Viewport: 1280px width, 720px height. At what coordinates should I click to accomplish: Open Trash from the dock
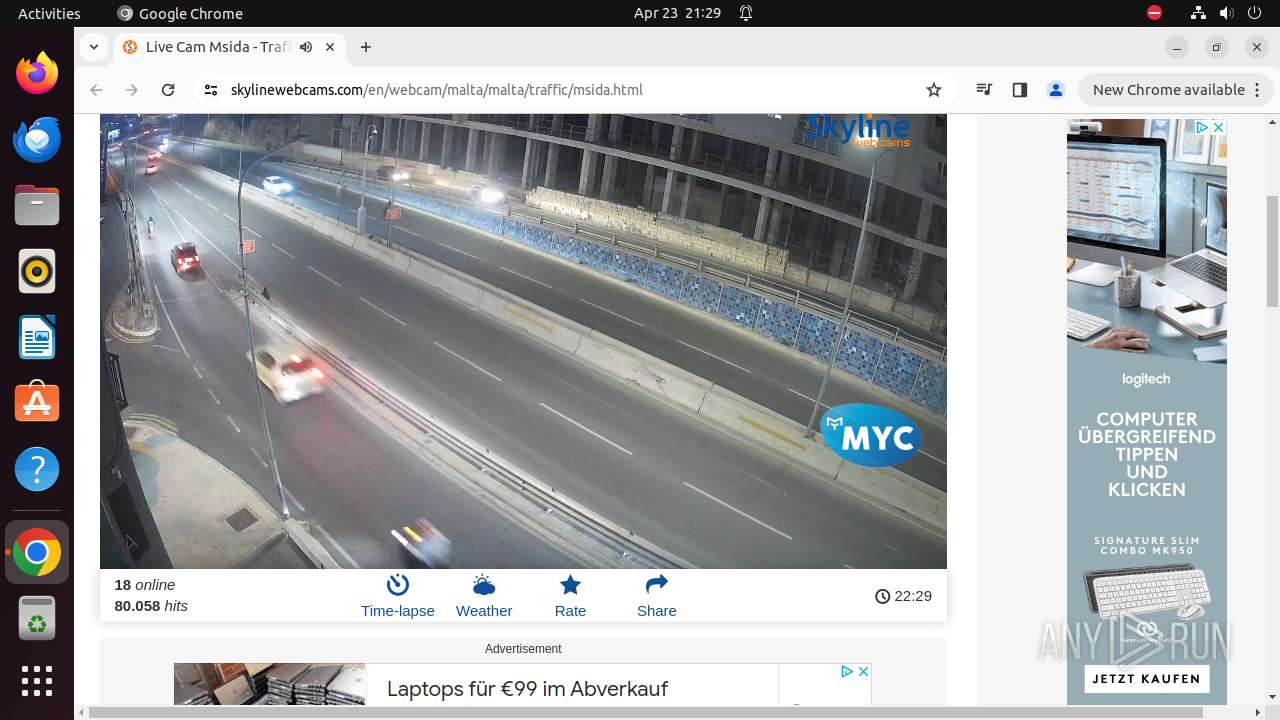click(37, 618)
